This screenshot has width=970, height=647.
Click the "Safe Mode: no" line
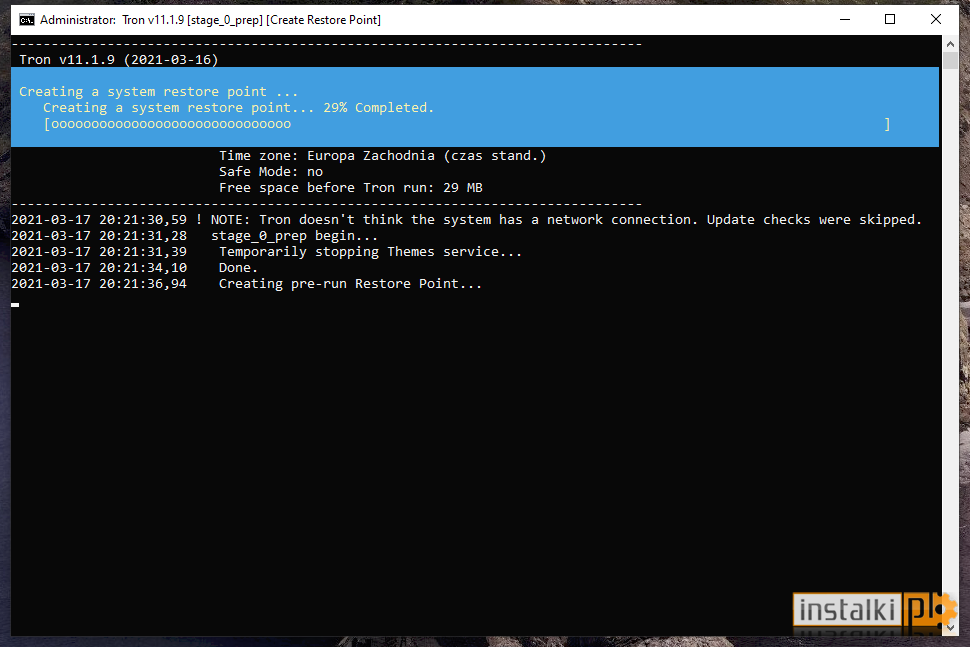point(271,172)
